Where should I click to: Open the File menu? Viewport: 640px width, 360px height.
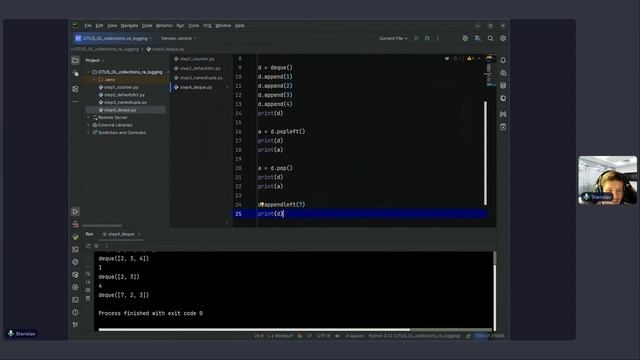(88, 26)
